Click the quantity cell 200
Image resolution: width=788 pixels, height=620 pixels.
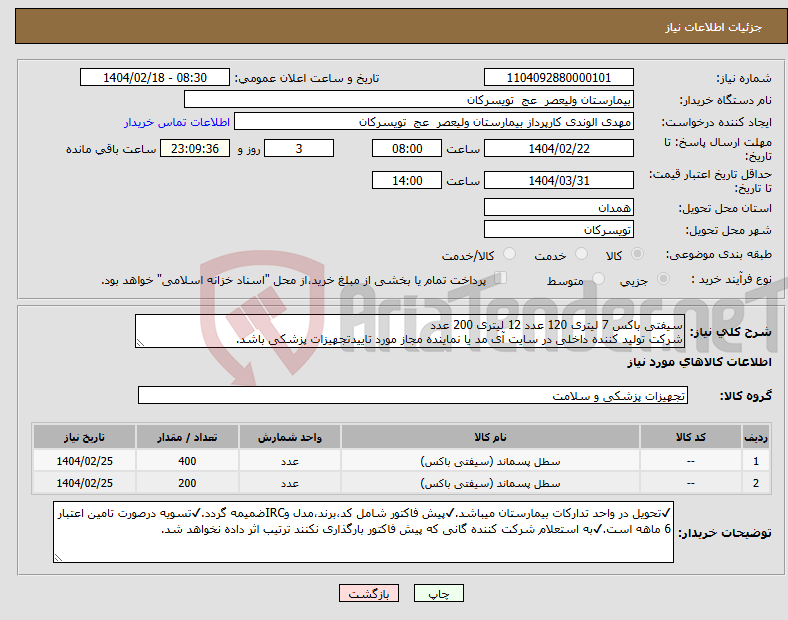tap(187, 483)
